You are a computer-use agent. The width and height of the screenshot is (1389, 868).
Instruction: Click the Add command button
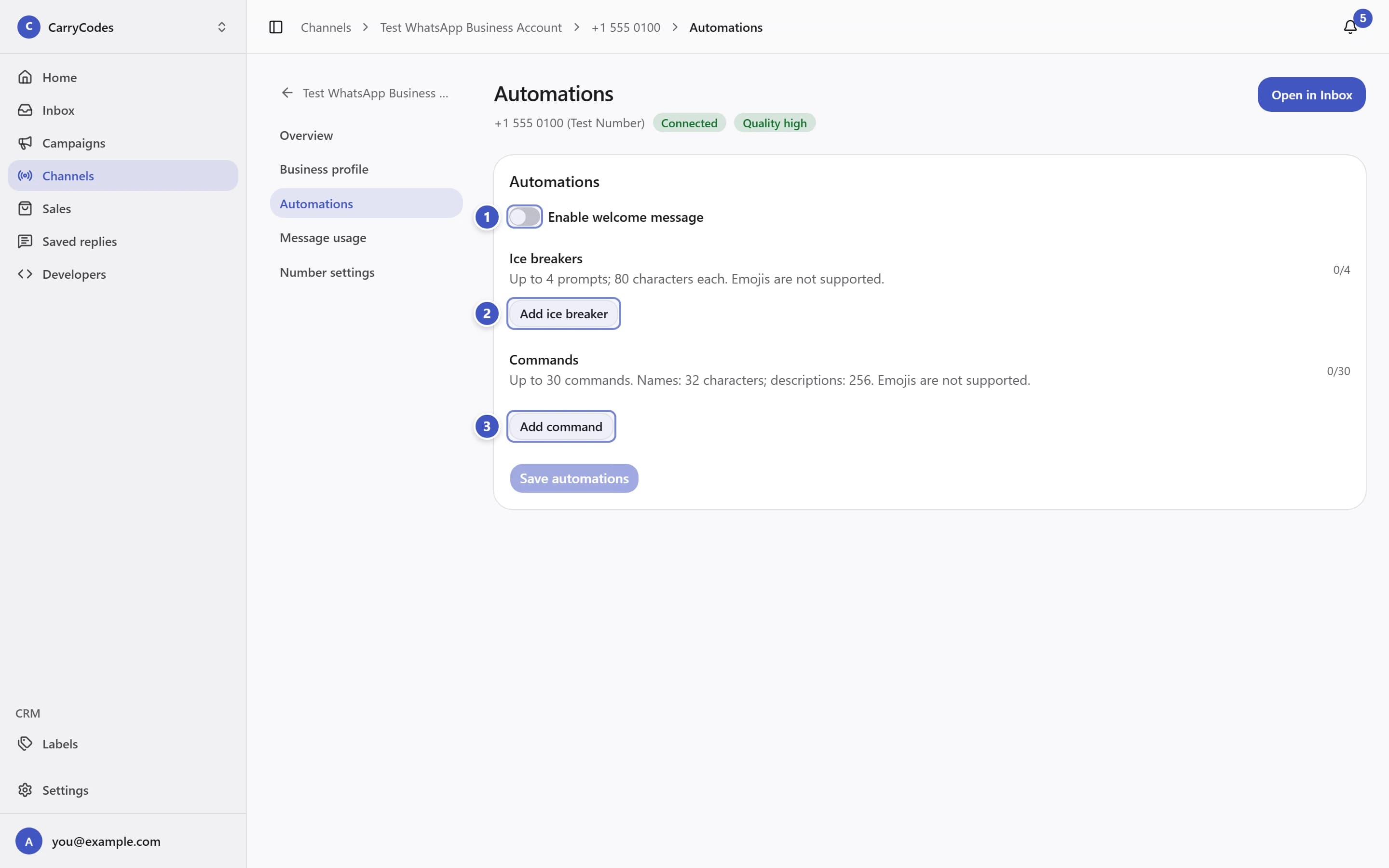[561, 426]
